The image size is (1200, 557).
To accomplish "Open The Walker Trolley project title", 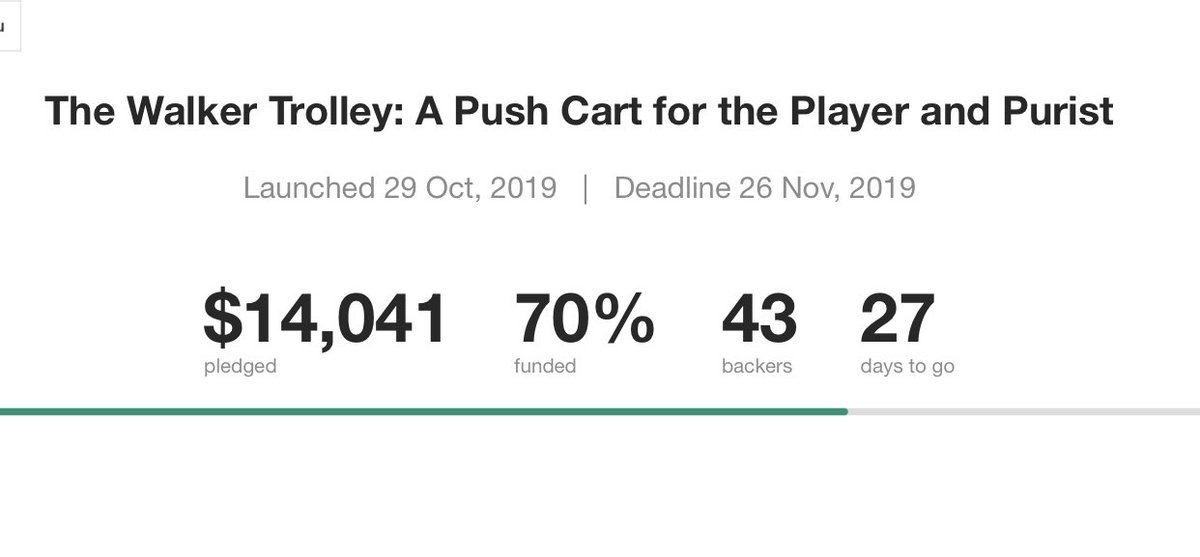I will (579, 112).
